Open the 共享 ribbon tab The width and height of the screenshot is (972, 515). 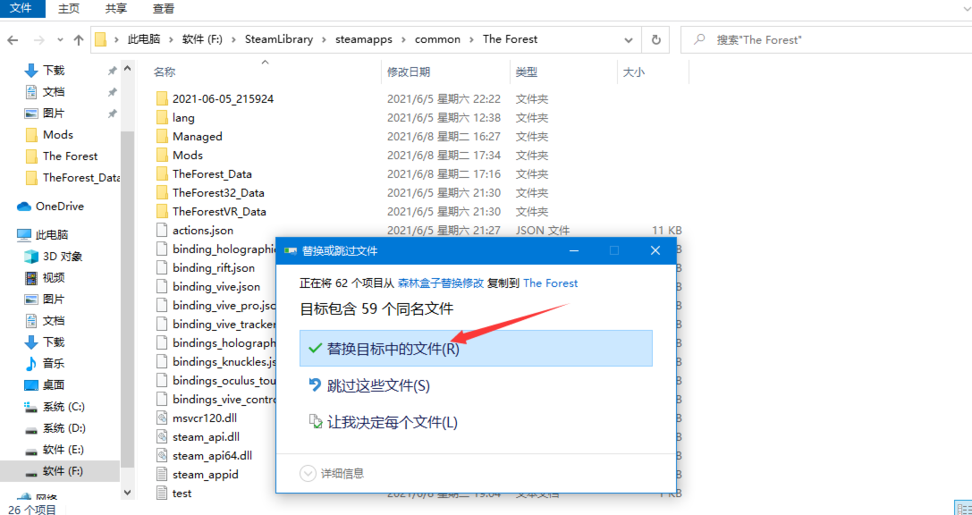point(115,9)
